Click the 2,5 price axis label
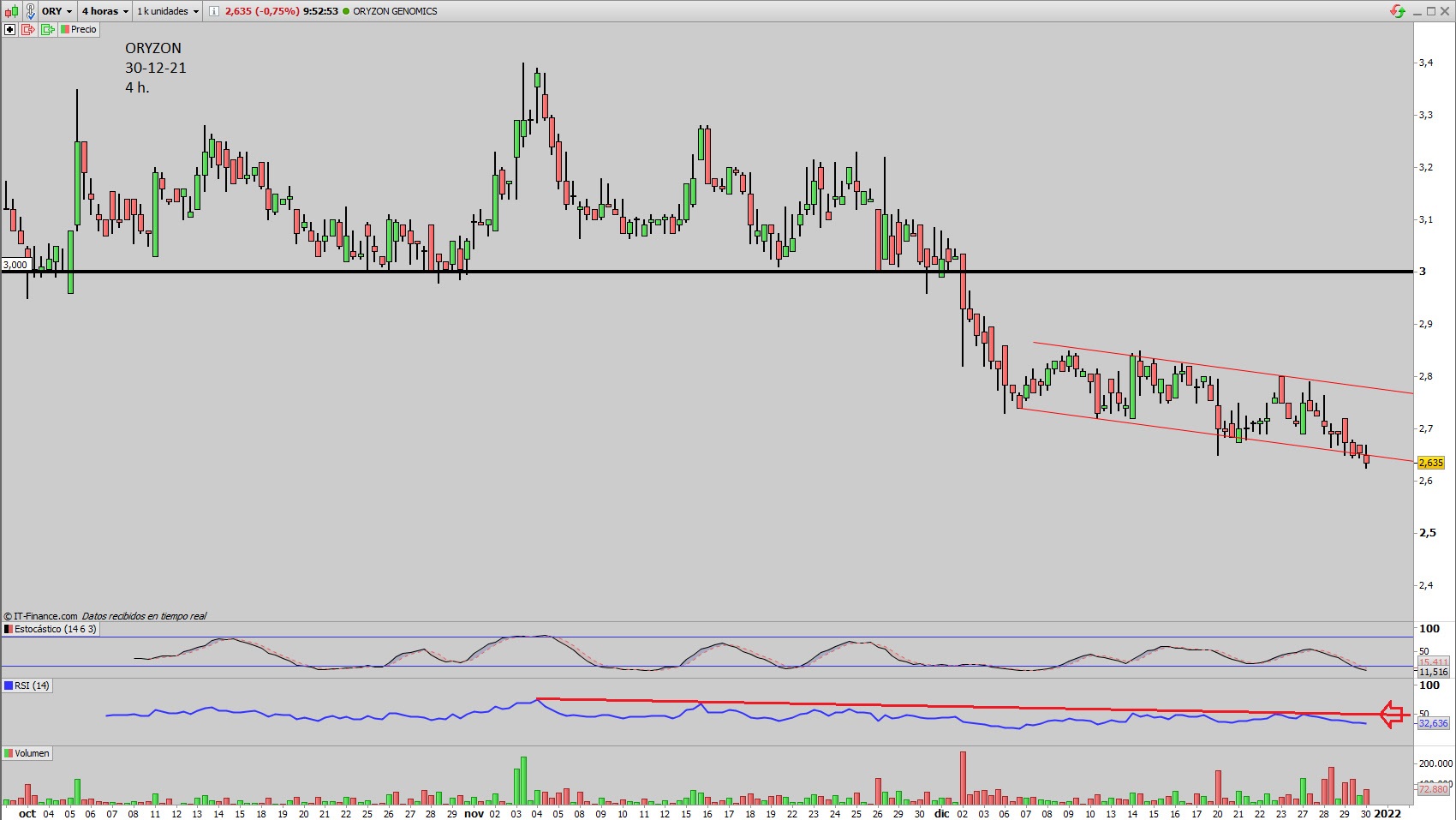The width and height of the screenshot is (1456, 820). click(1428, 533)
